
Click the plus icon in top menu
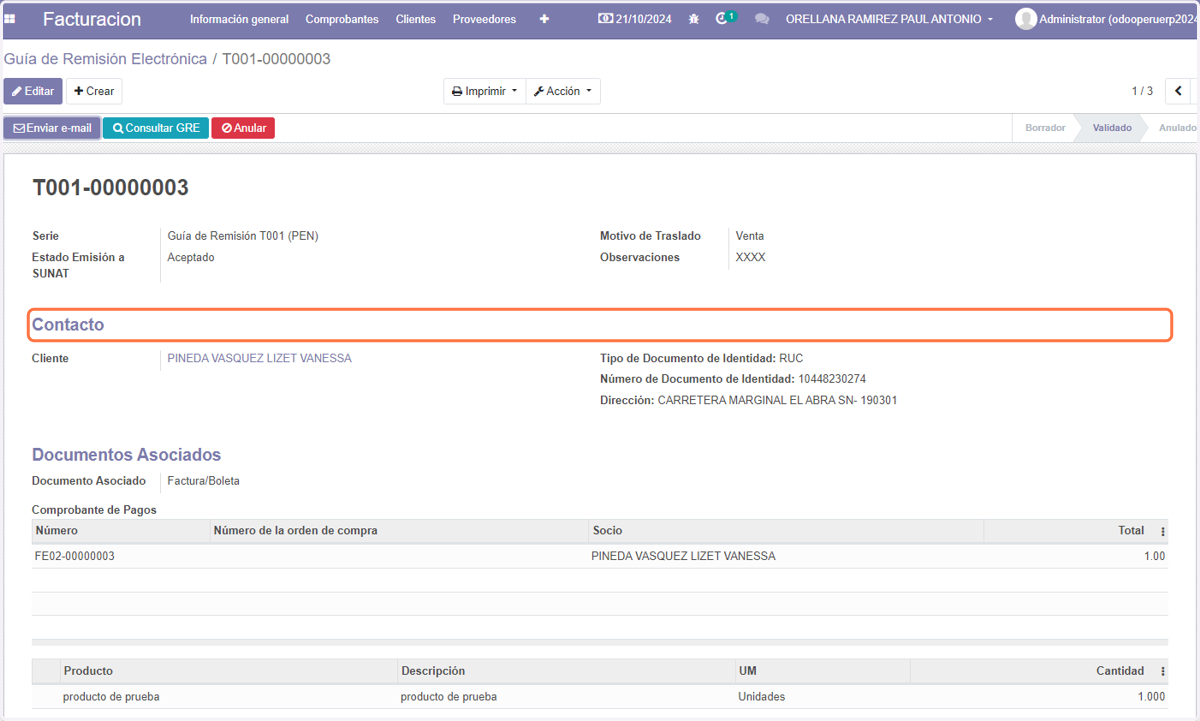(x=544, y=19)
